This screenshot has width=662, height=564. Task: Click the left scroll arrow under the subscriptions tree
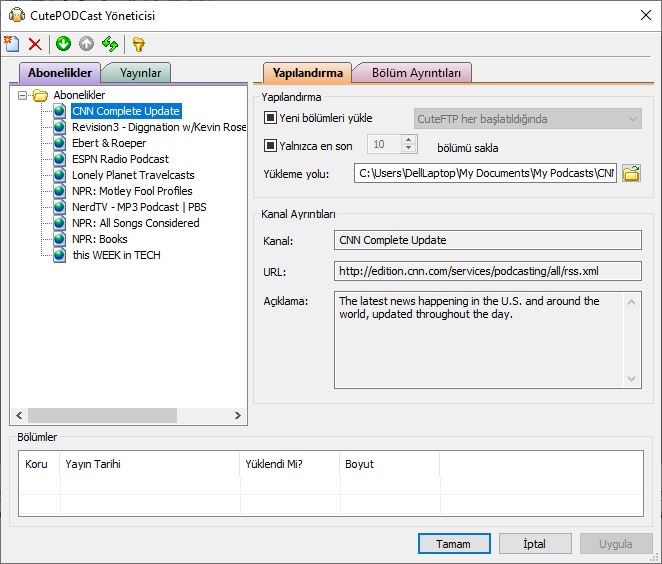tap(19, 415)
